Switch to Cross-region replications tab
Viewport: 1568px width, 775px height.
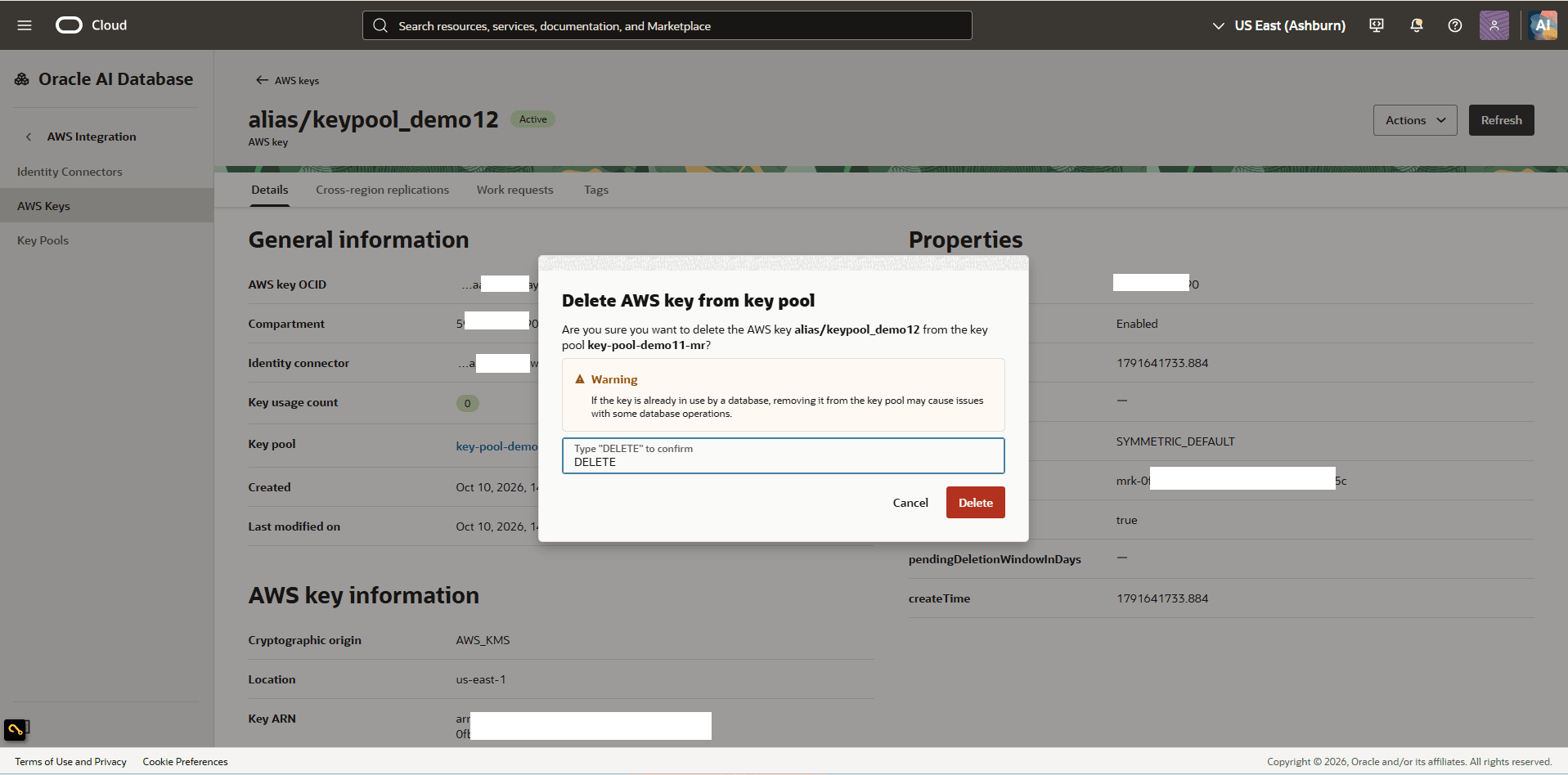382,190
